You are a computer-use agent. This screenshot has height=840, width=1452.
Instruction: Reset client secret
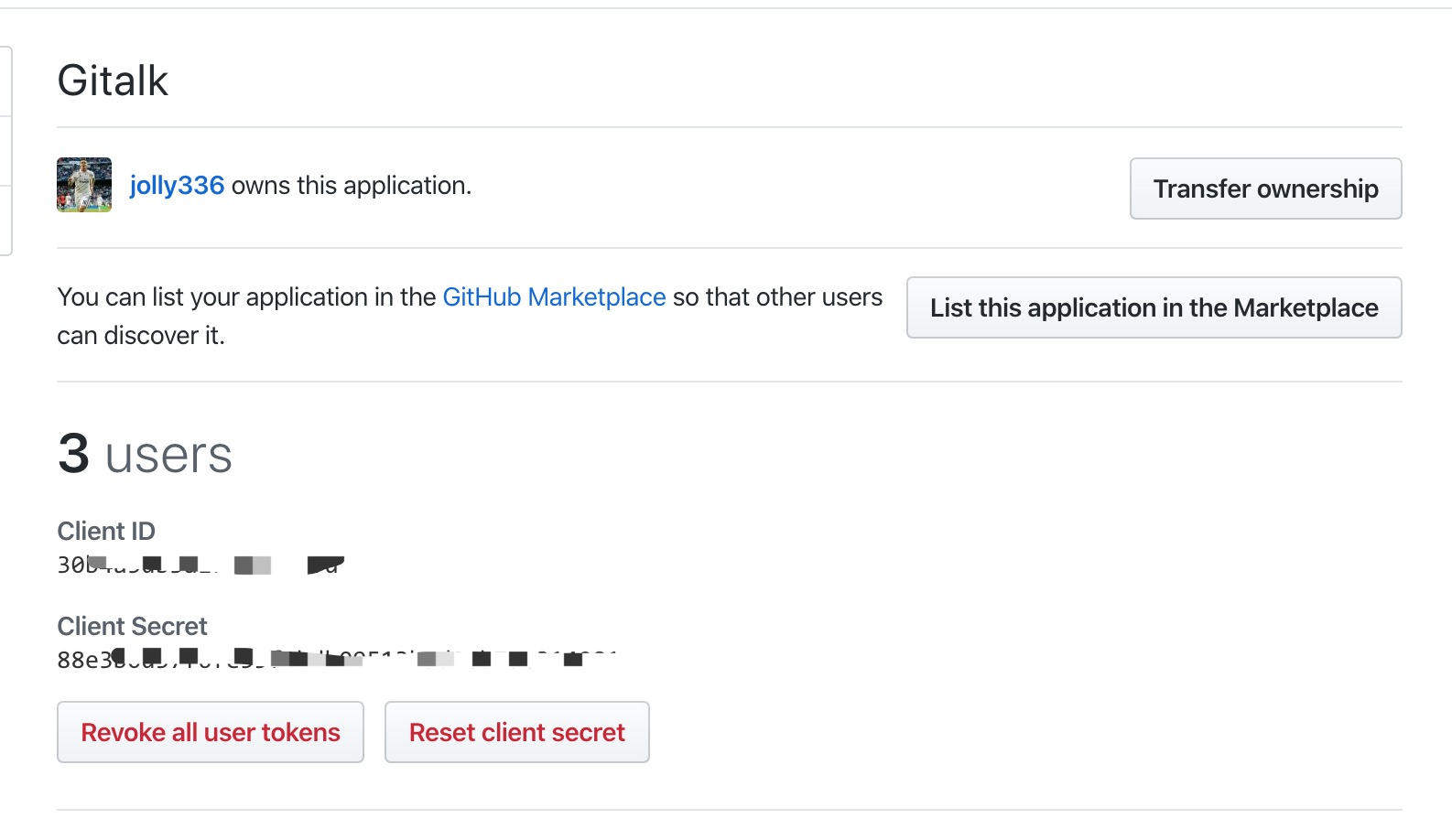coord(517,732)
